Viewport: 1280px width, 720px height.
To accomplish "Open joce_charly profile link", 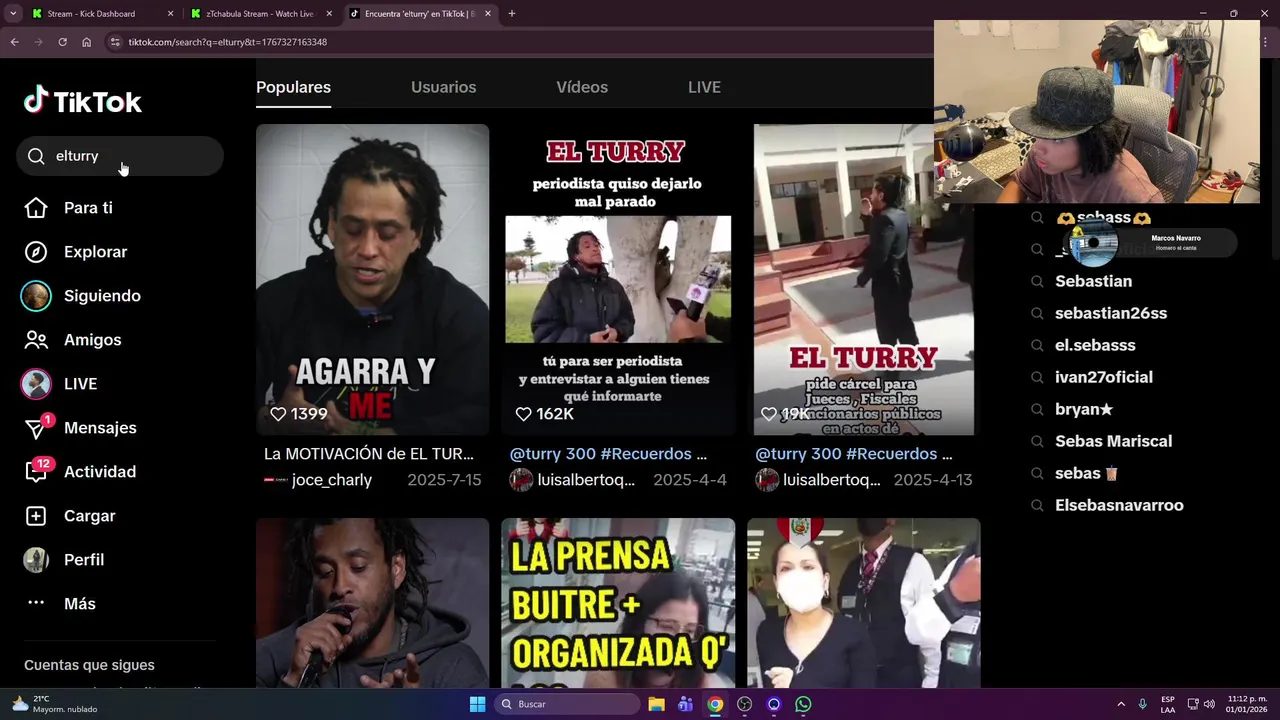I will (332, 480).
